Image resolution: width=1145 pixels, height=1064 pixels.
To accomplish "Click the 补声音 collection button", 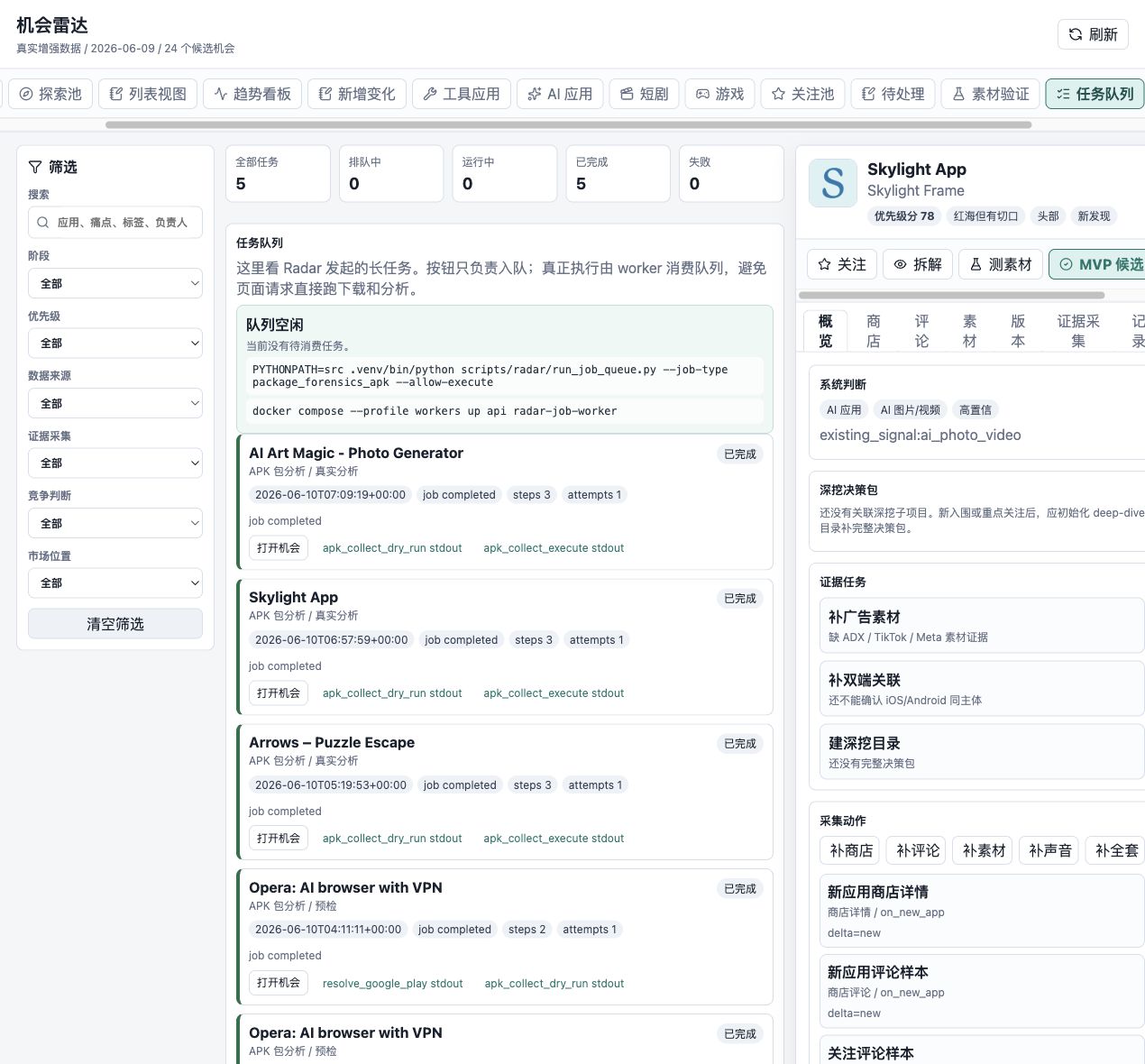I will tap(1050, 850).
